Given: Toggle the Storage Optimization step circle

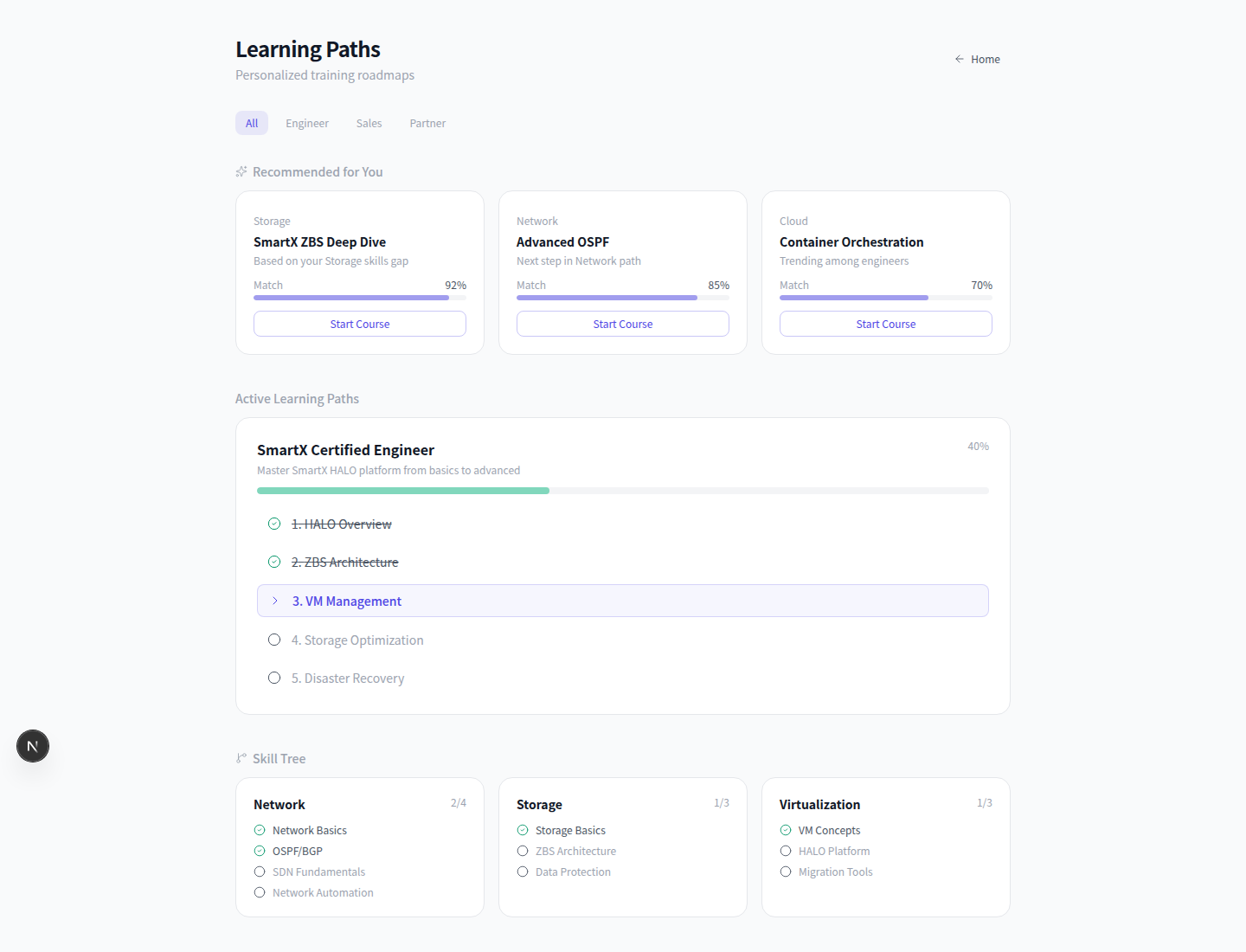Looking at the screenshot, I should click(274, 640).
